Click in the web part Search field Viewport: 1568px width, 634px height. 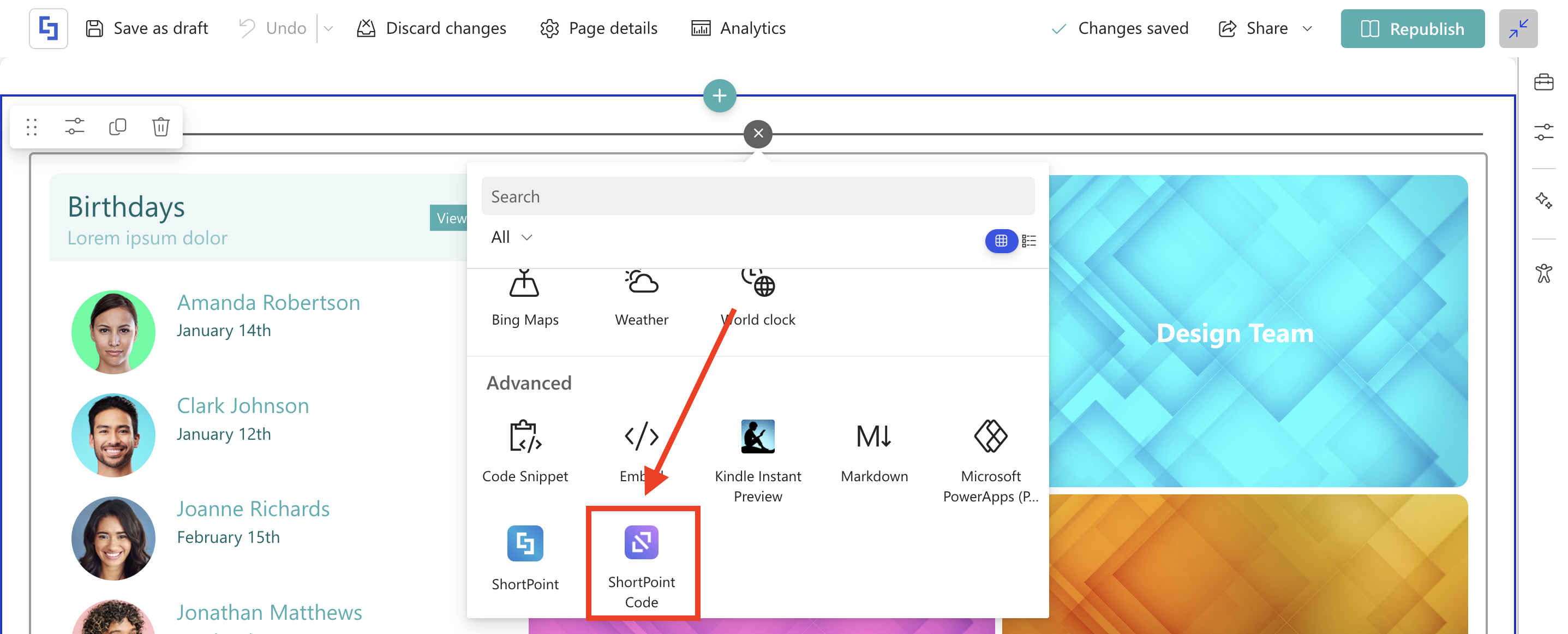click(x=757, y=196)
